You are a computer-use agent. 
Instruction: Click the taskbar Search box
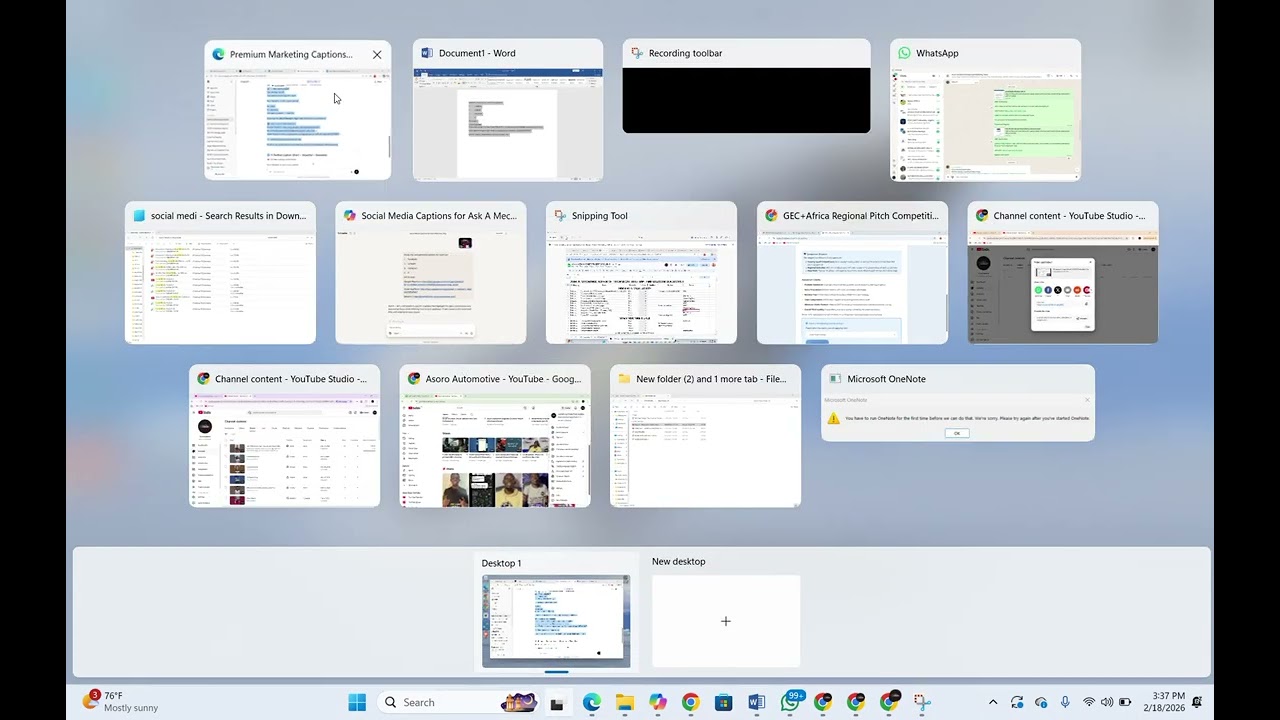[x=461, y=702]
